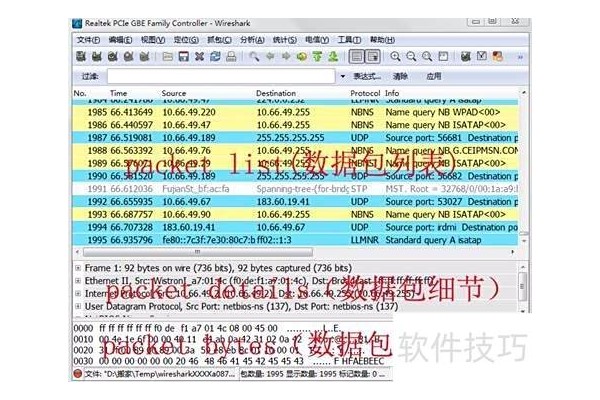Image resolution: width=600 pixels, height=400 pixels.
Task: Reload the current capture file
Action: coord(215,57)
